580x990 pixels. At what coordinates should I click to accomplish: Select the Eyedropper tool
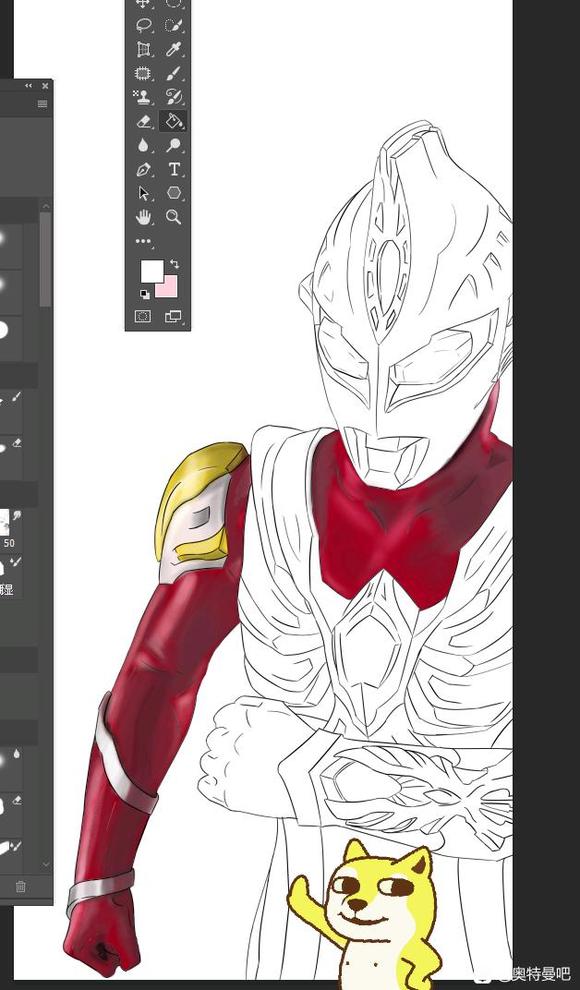click(174, 49)
